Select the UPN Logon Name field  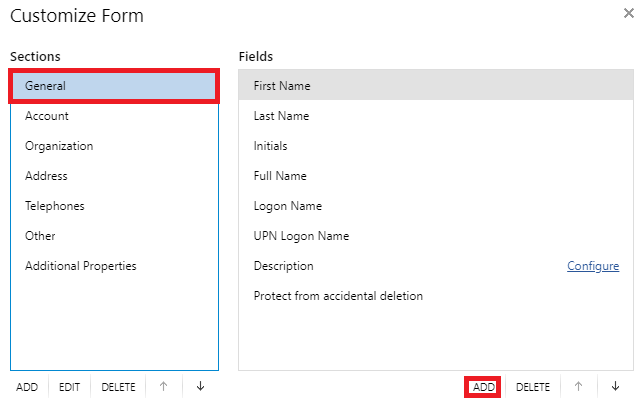[x=436, y=236]
